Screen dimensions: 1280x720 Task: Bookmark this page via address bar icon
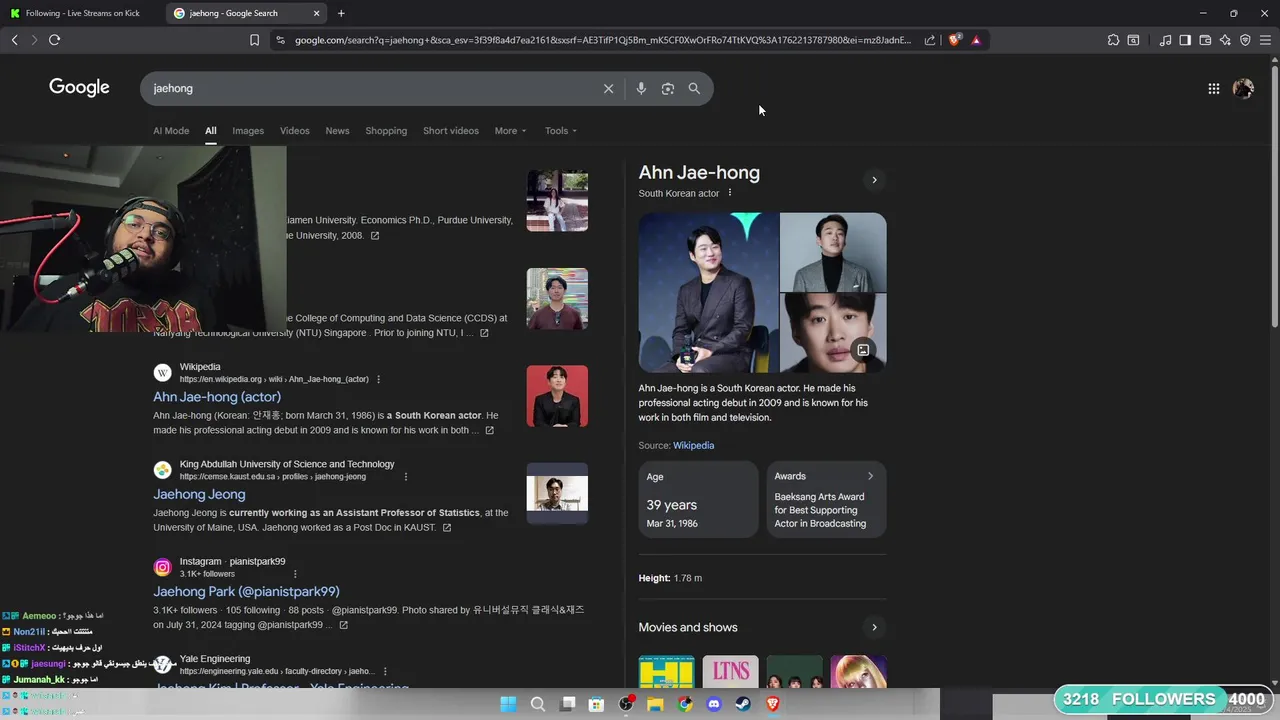(x=254, y=40)
